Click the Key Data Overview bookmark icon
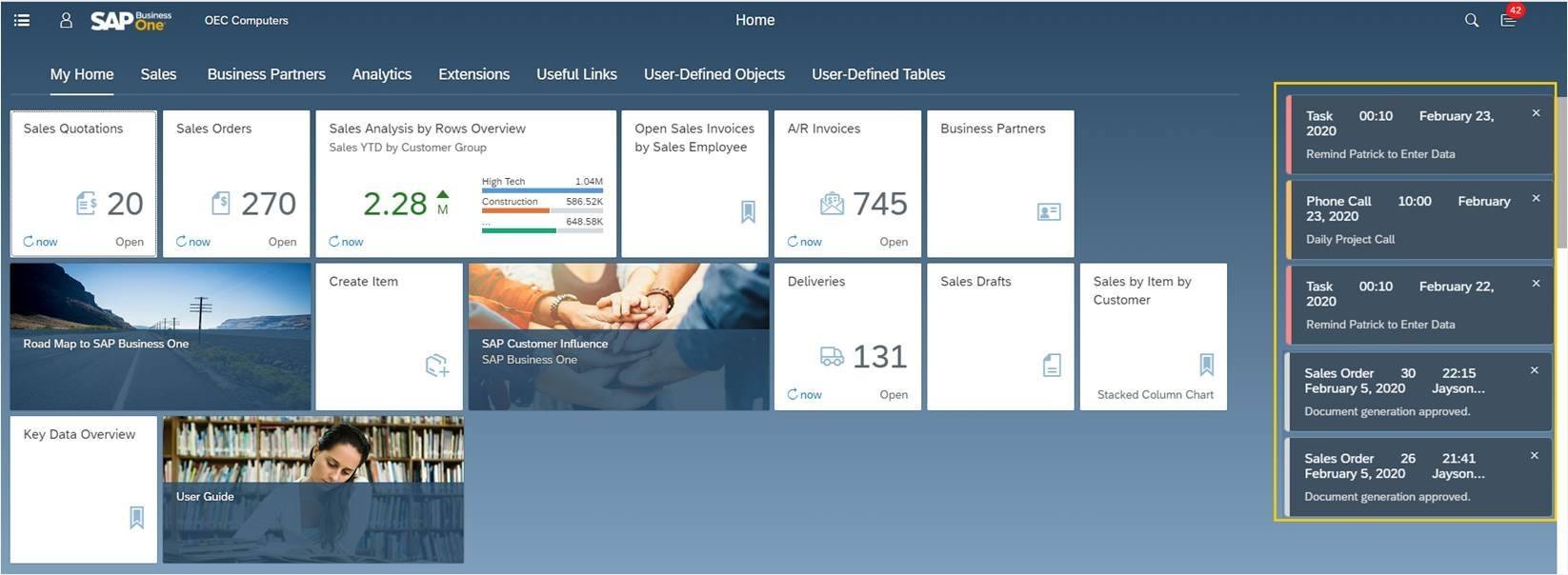 136,518
